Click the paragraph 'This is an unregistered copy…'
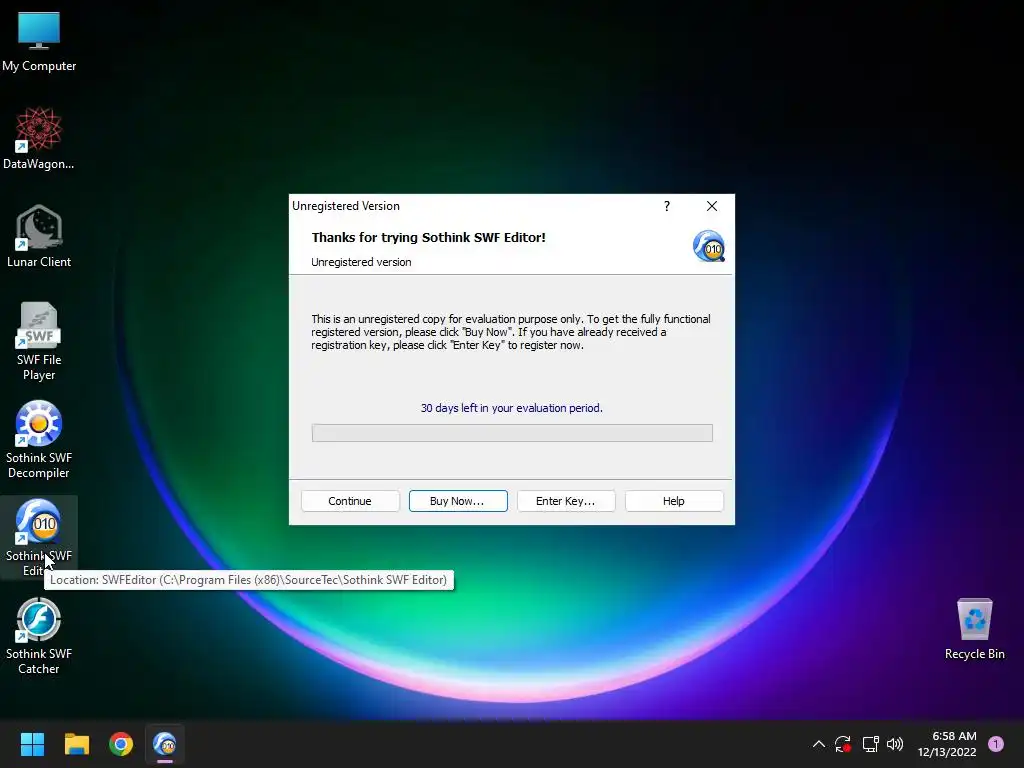Screen dimensions: 1024x768 click(x=511, y=332)
